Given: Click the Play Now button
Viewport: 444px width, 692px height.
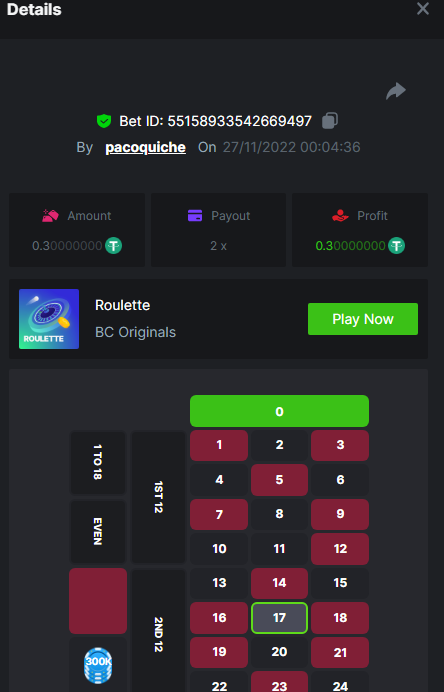Looking at the screenshot, I should [x=363, y=319].
